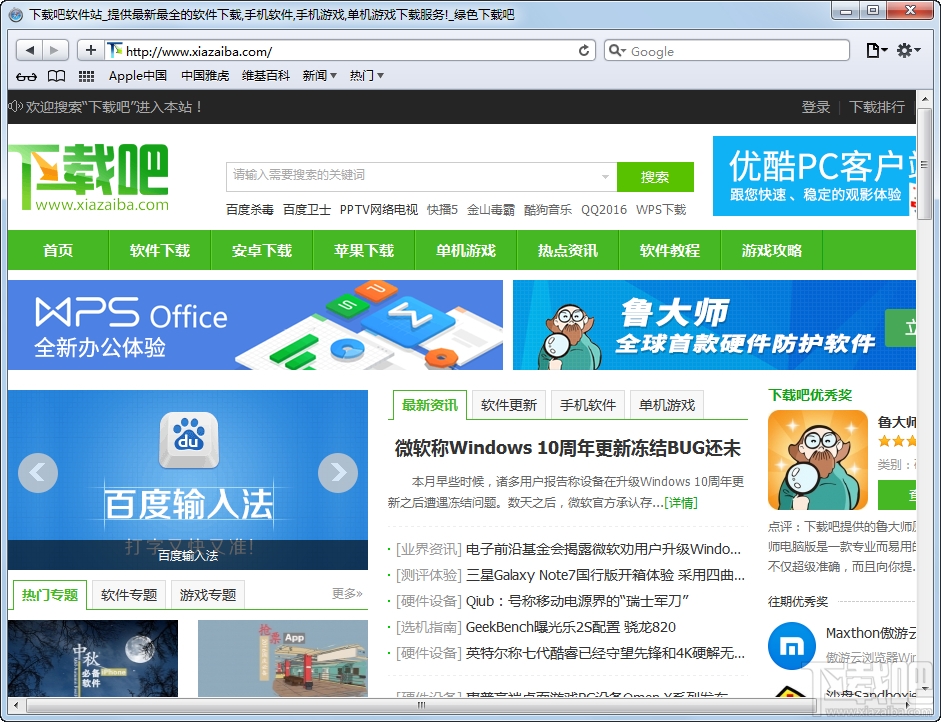Click the green 搜索 button
The height and width of the screenshot is (722, 941).
click(655, 177)
